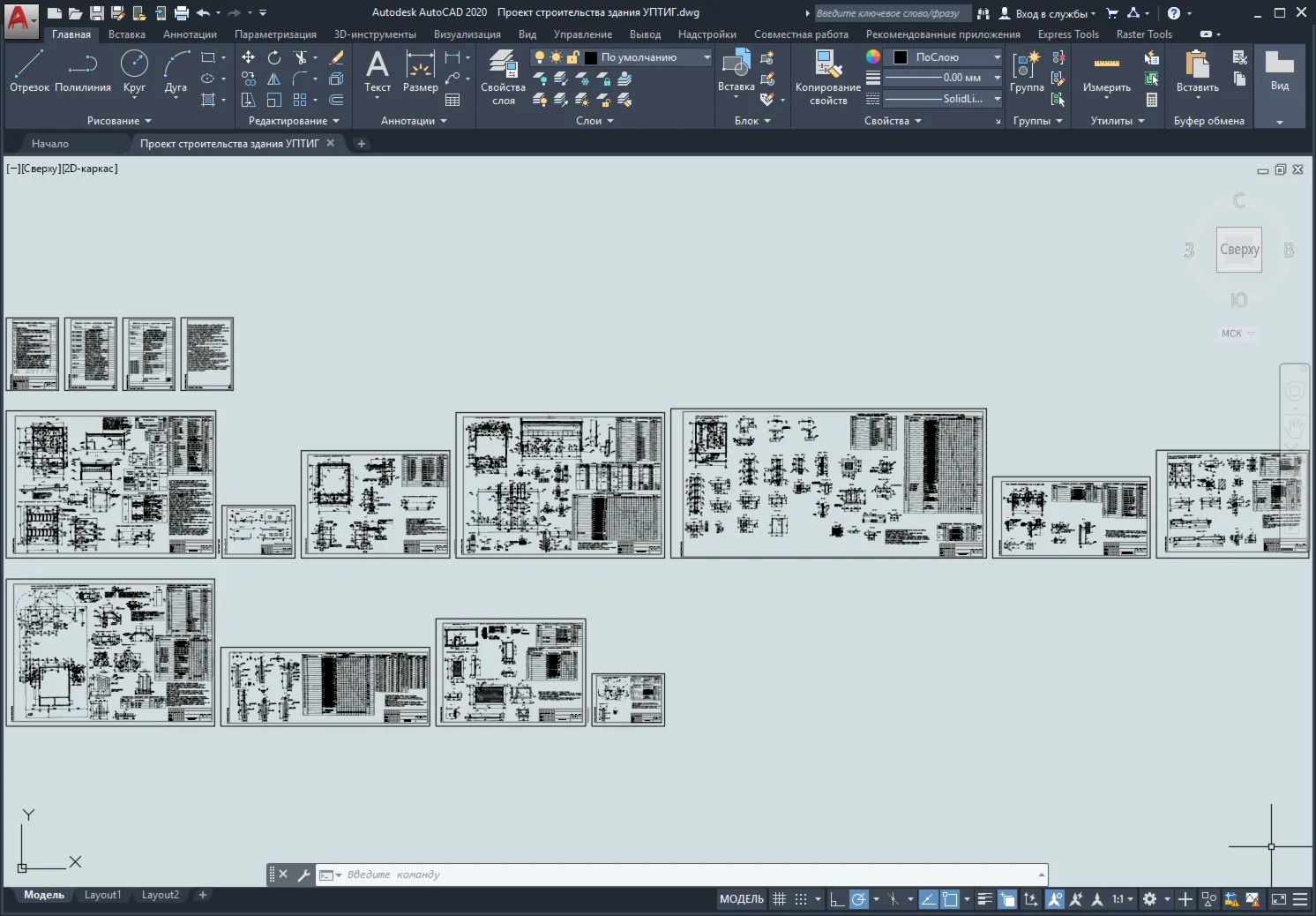
Task: Click the Группа group button
Action: 1027,71
